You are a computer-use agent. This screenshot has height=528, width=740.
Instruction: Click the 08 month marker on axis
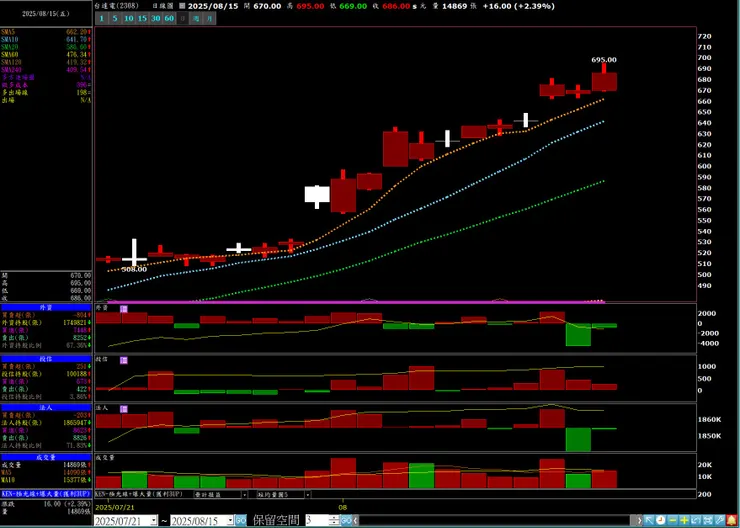coord(343,507)
